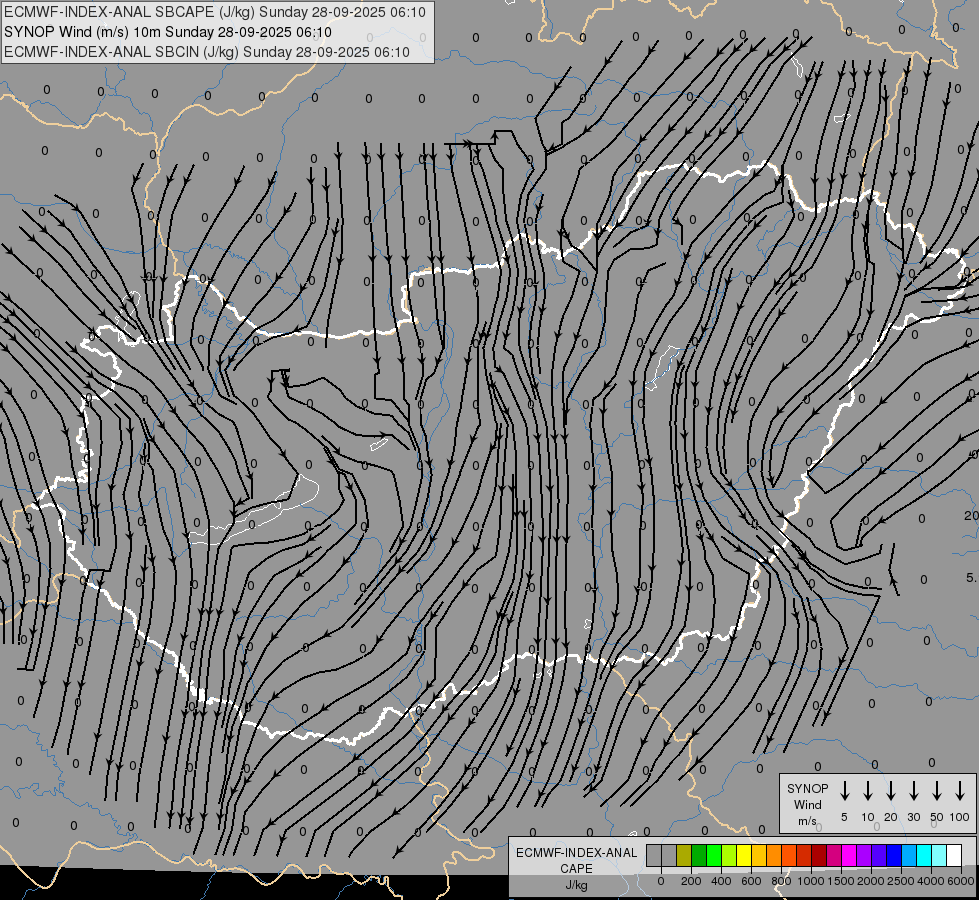
Task: Click the 4000 tick on the CAPE scale
Action: click(931, 881)
